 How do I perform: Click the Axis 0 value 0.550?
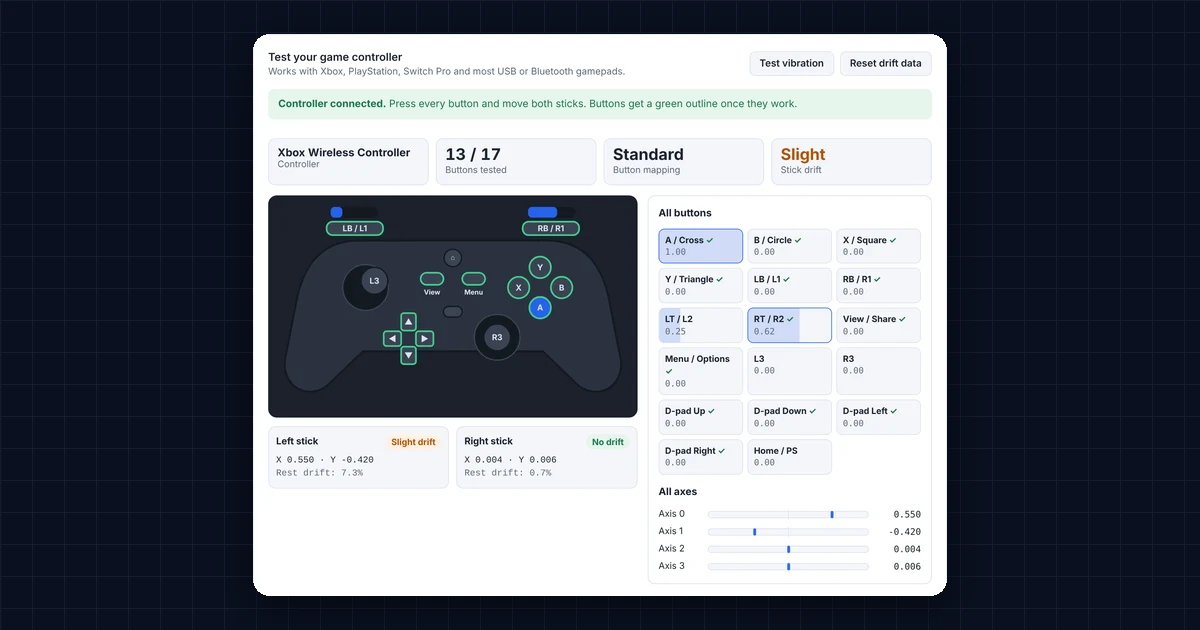click(x=906, y=514)
